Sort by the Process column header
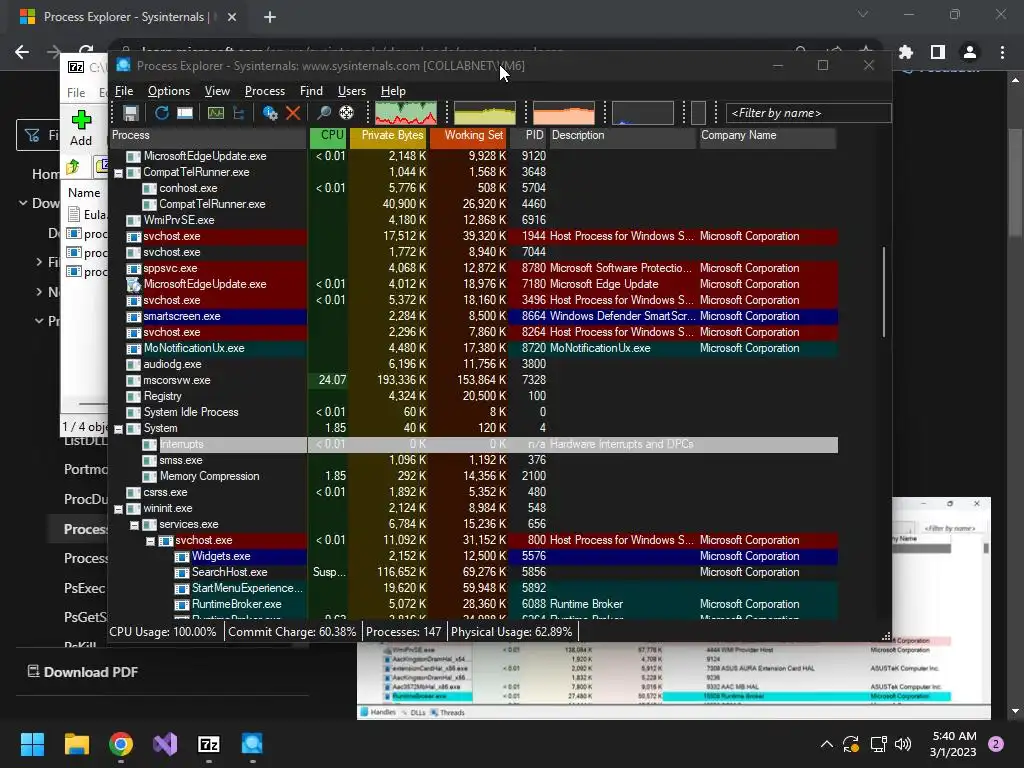Viewport: 1024px width, 768px height. click(208, 136)
